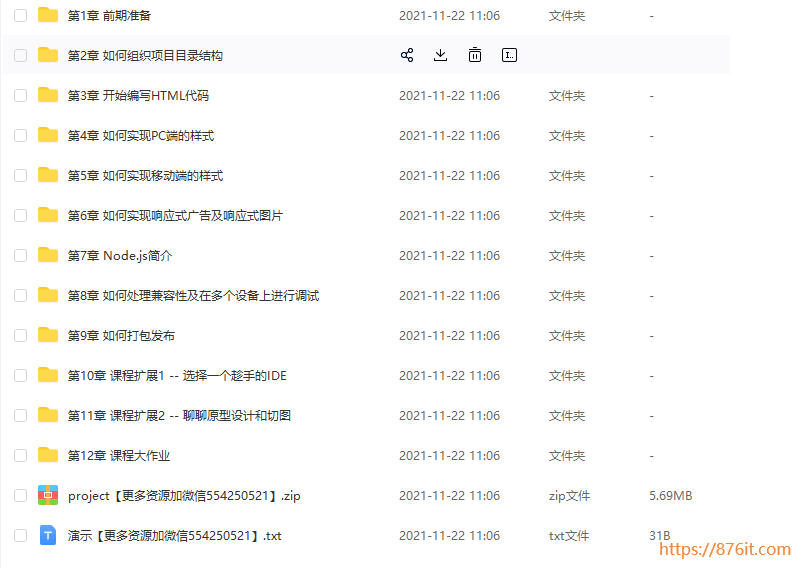The height and width of the screenshot is (568, 807).
Task: Open folder name 第1章 前期准备
Action: tap(109, 16)
